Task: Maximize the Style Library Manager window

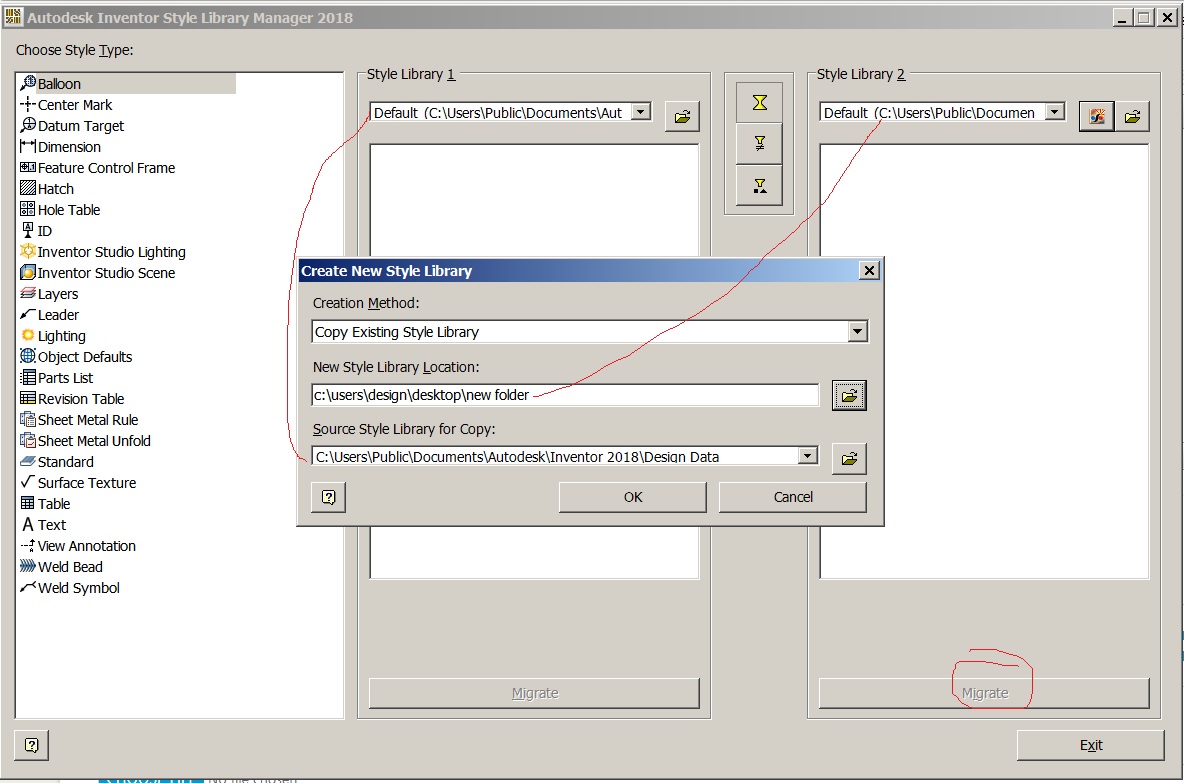Action: (1144, 17)
